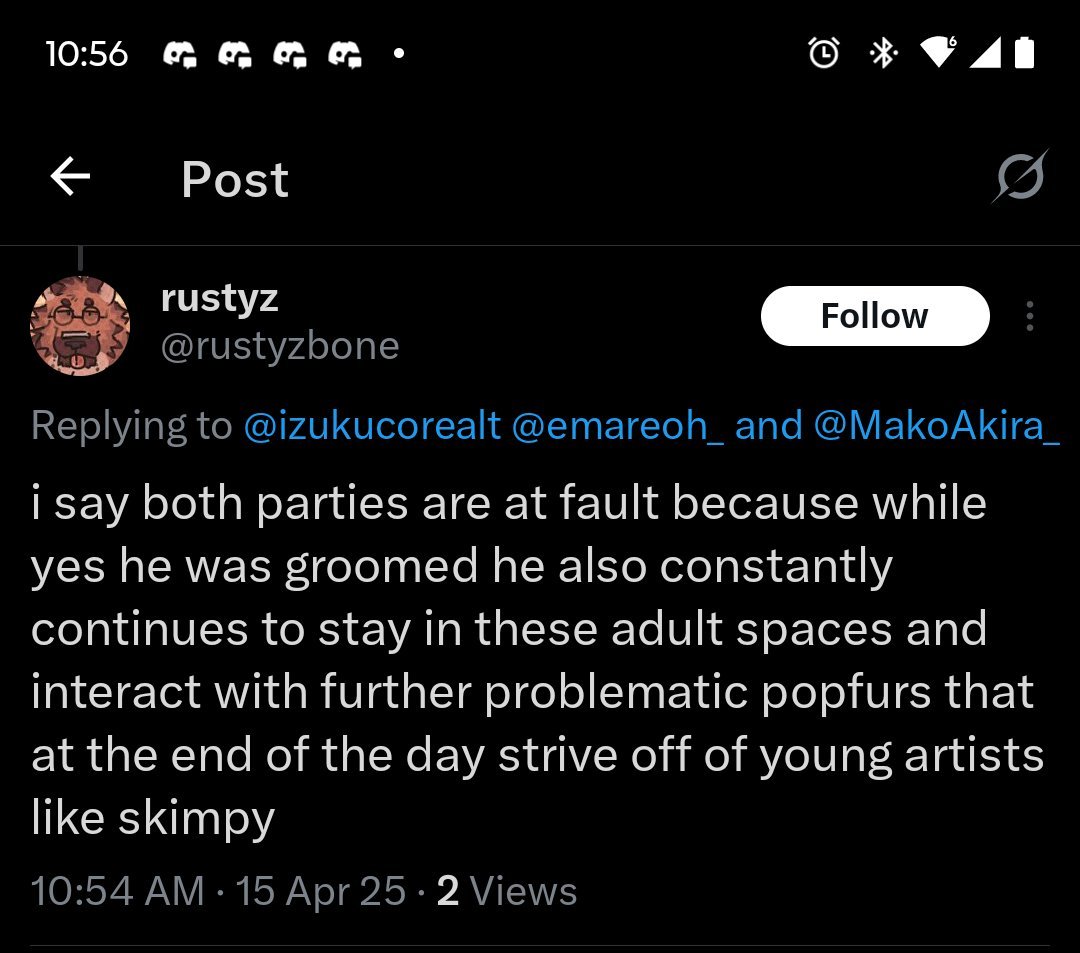Open the @izukucorealt mention link
Screen dimensions: 1080x953
pos(372,426)
